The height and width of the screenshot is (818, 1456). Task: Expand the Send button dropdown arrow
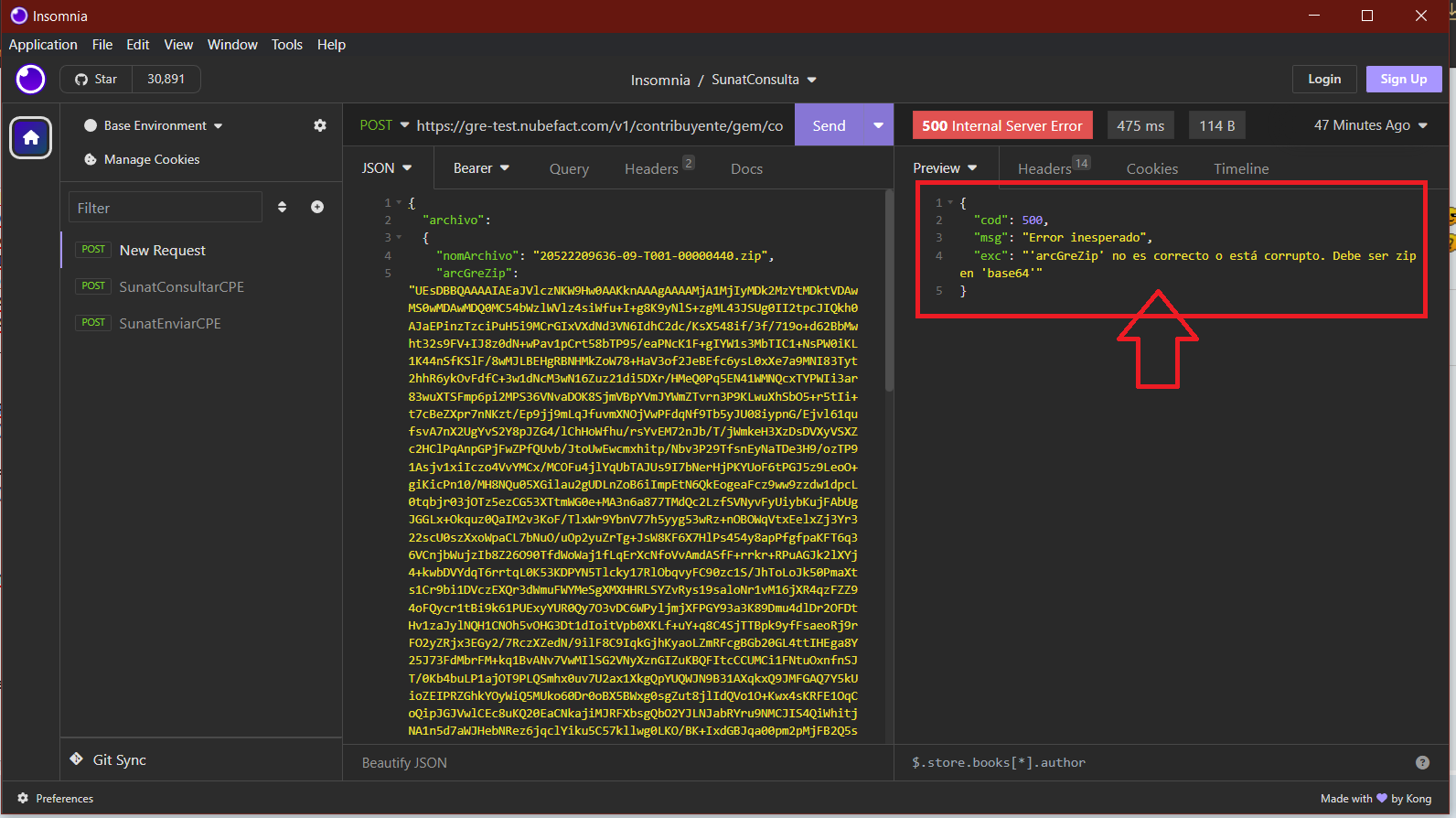(878, 125)
